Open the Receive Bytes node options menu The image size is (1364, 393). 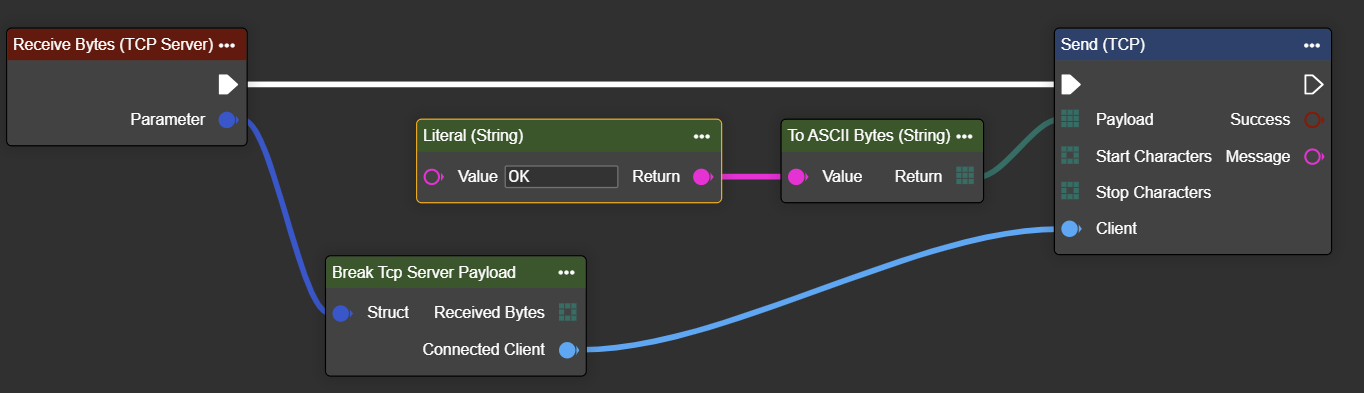point(227,45)
